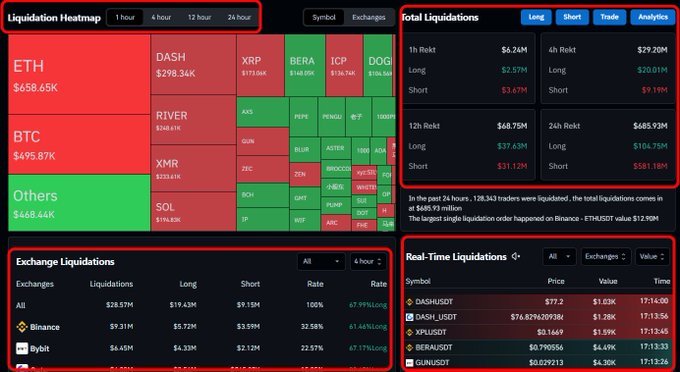Click the ICP heatmap tile
This screenshot has width=680, height=372.
coord(344,65)
